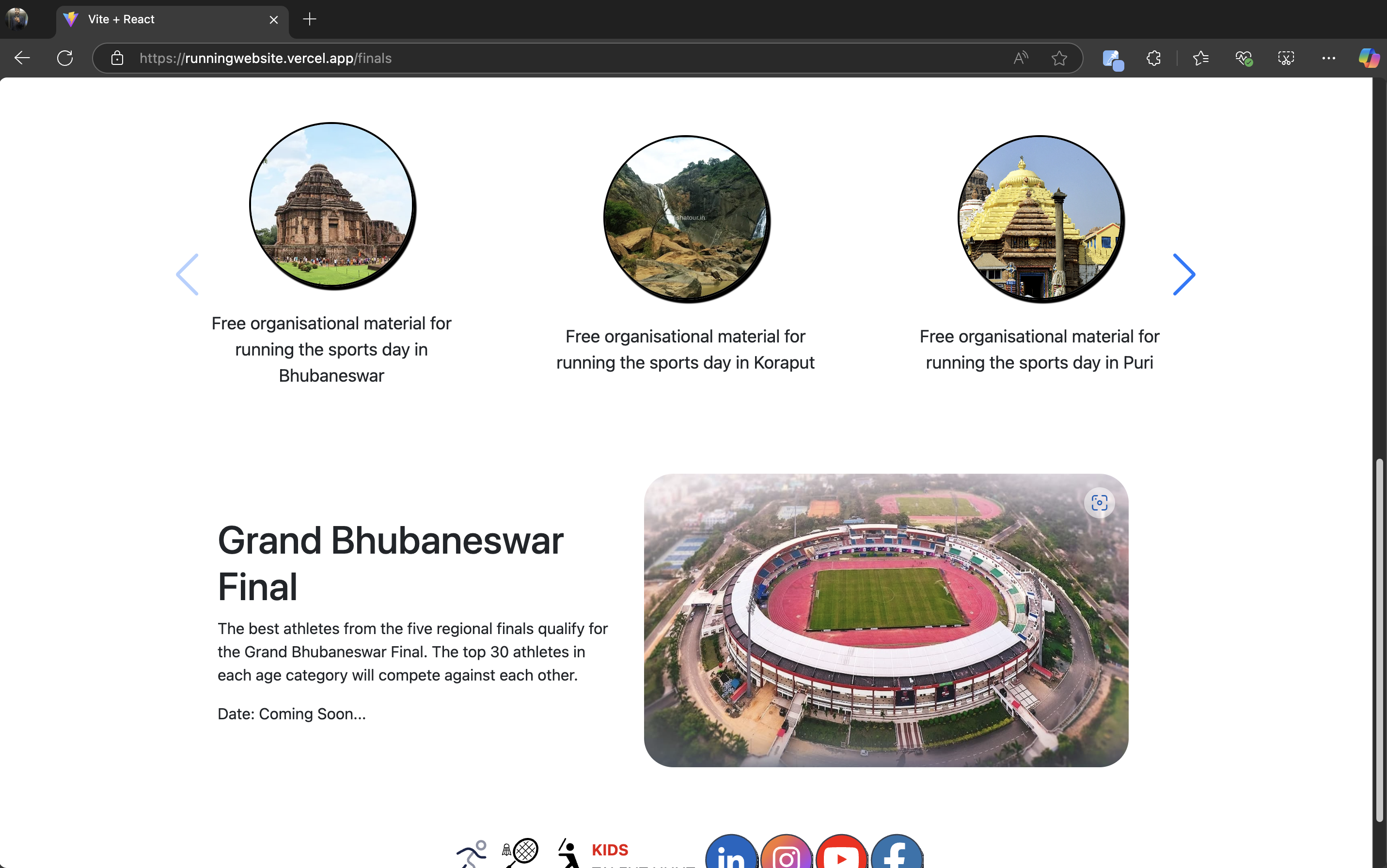This screenshot has height=868, width=1387.
Task: Activate the Web capture scissors icon
Action: tap(1285, 58)
